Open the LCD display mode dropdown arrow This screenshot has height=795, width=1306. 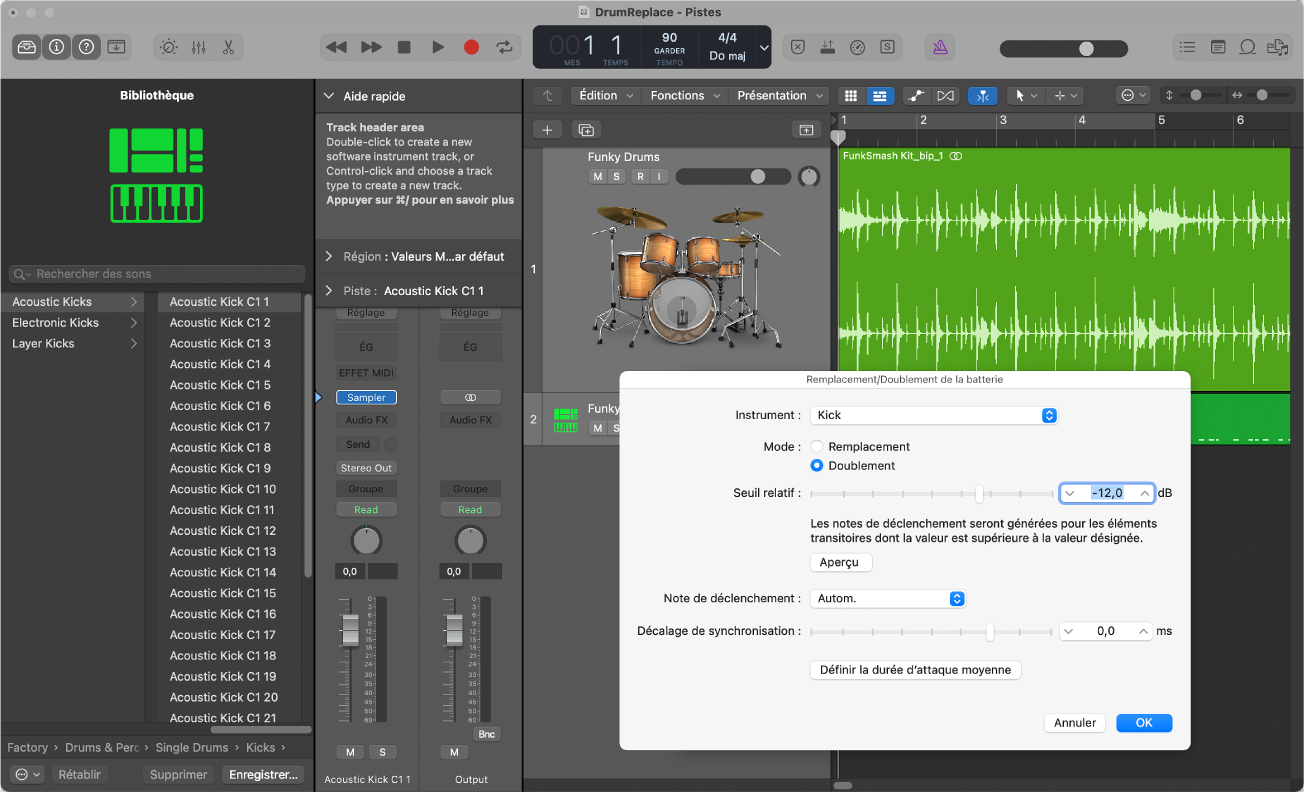pyautogui.click(x=765, y=48)
